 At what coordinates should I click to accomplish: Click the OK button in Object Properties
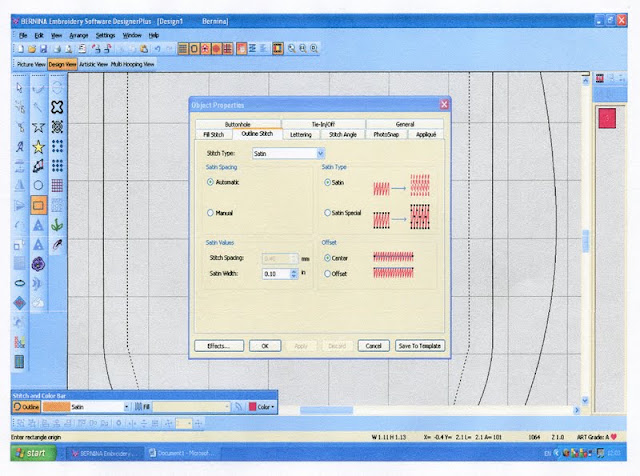click(265, 346)
